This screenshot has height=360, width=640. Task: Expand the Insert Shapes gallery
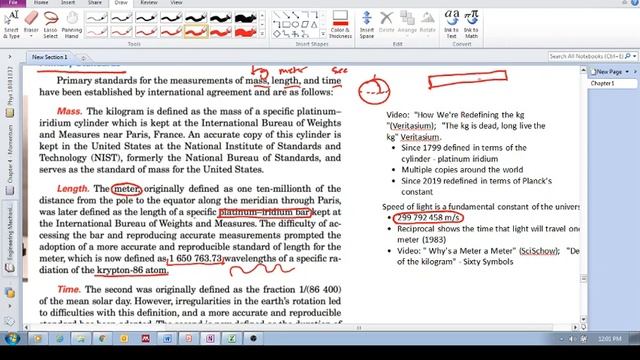pyautogui.click(x=323, y=34)
